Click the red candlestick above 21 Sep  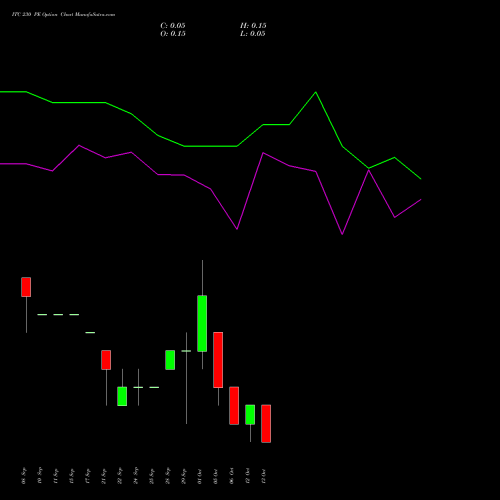click(x=106, y=360)
